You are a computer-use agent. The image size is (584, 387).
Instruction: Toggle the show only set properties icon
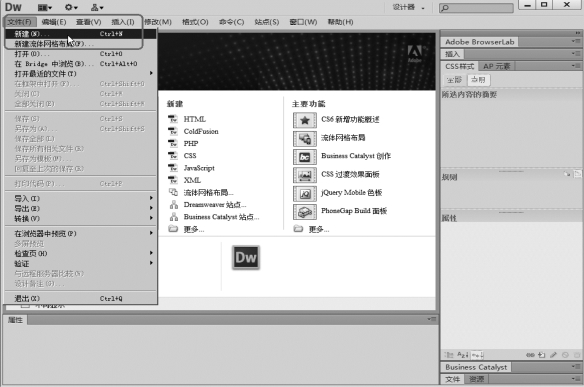tap(477, 355)
